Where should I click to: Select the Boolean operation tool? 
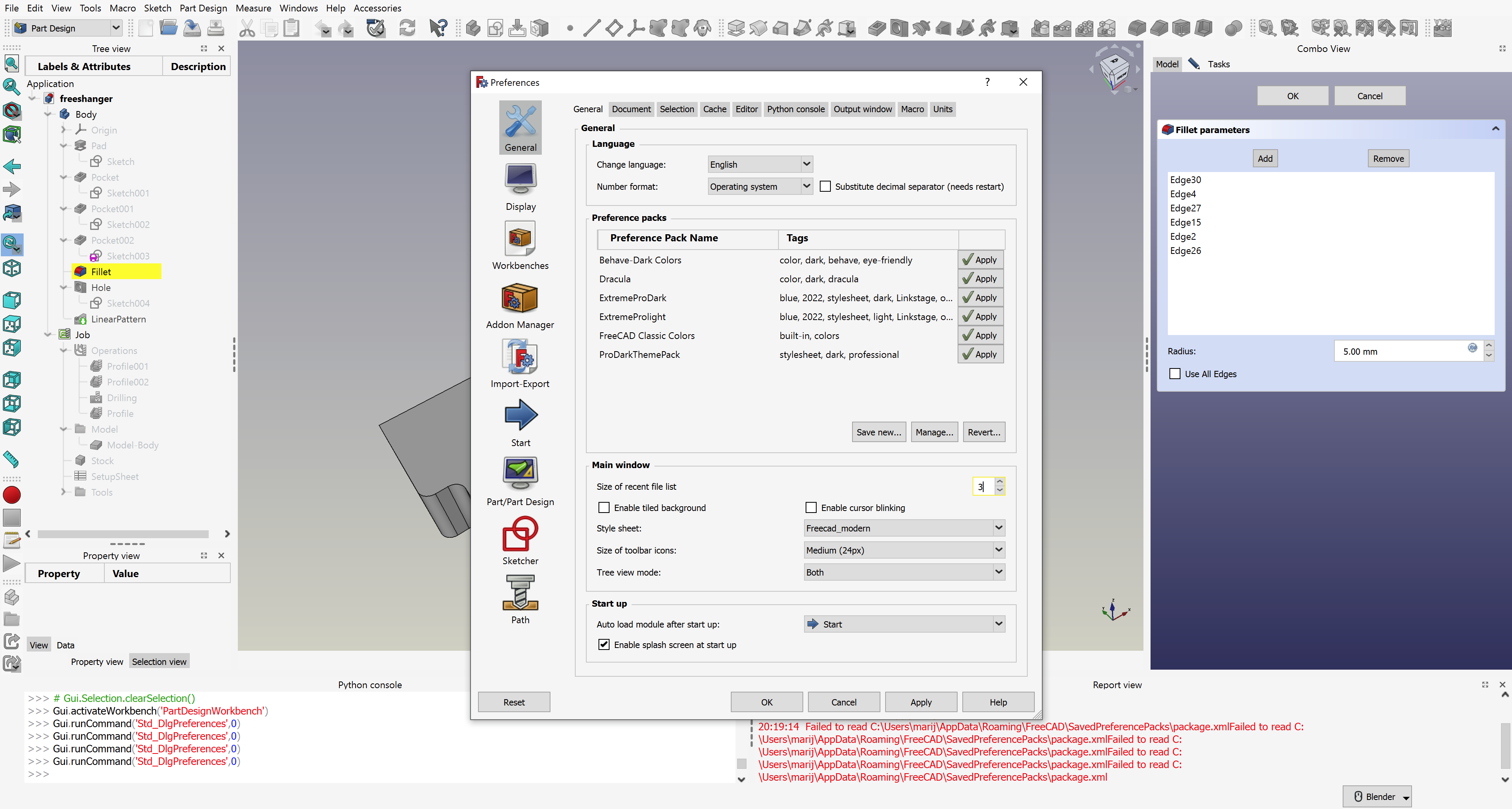[1233, 28]
